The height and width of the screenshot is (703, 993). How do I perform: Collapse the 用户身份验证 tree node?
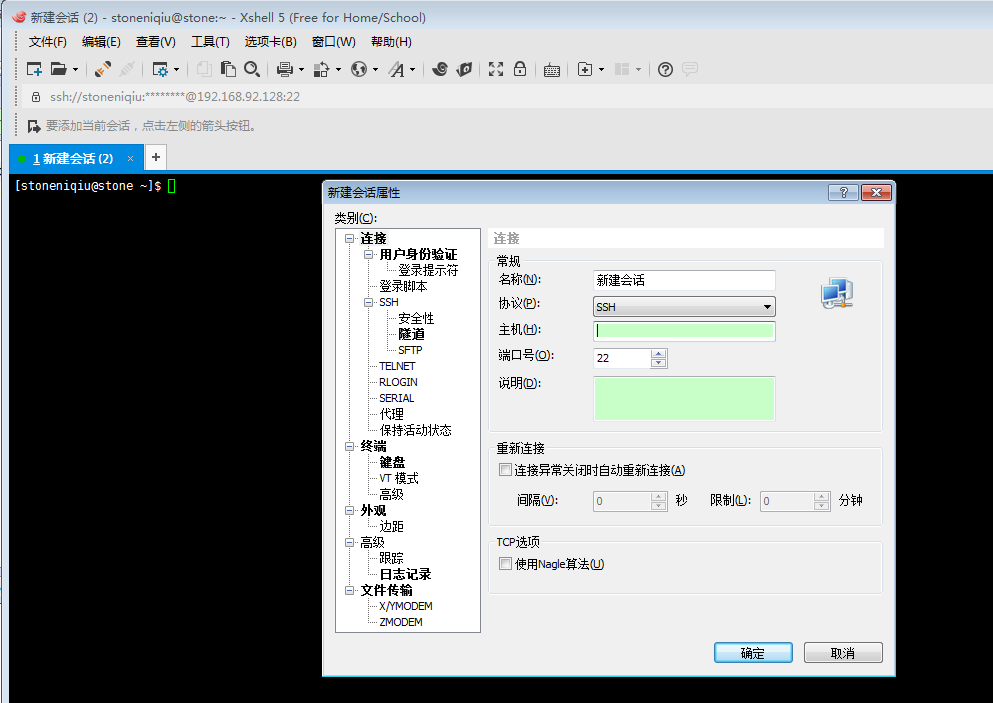[368, 255]
